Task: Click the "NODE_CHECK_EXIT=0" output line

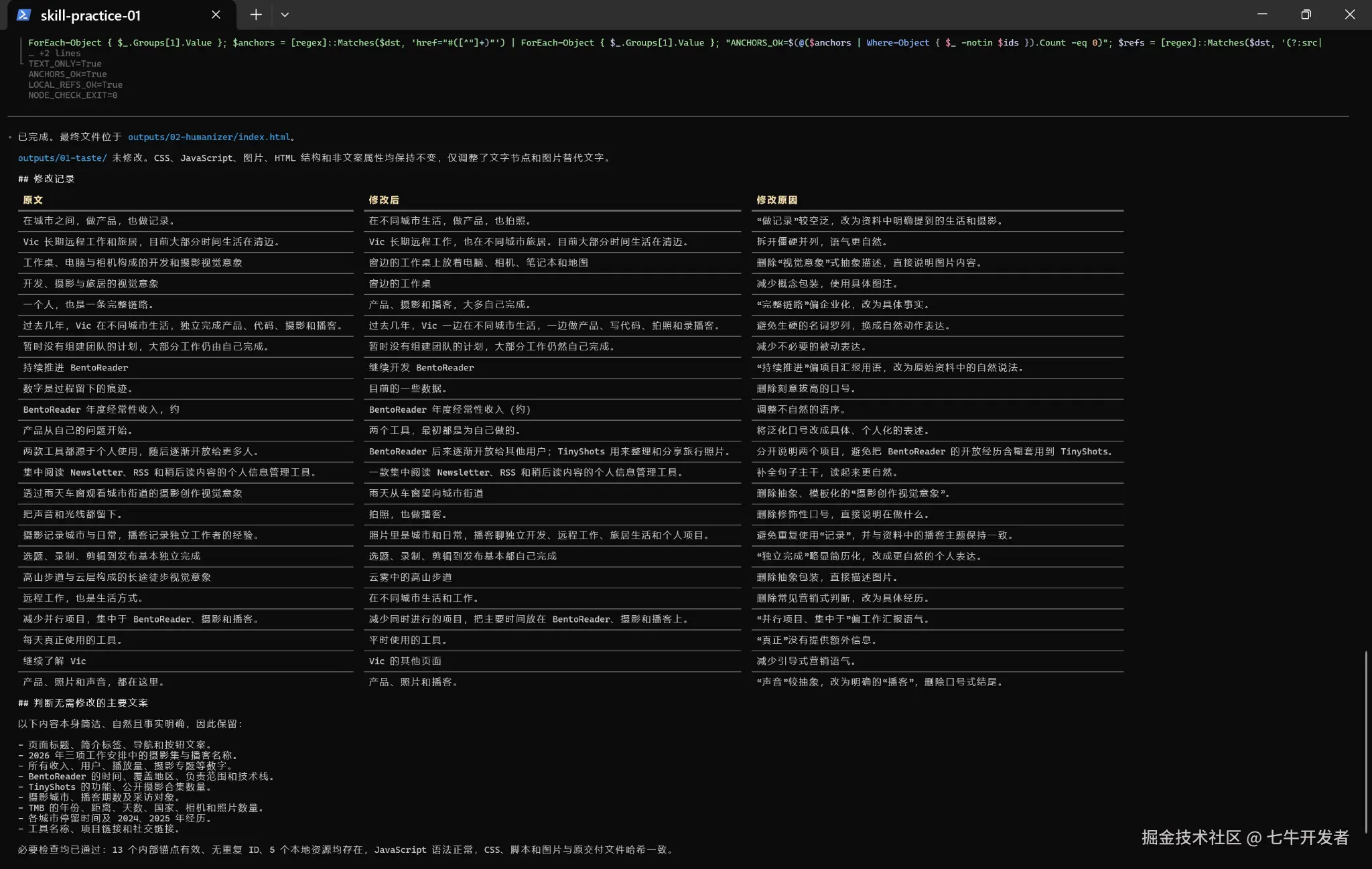Action: tap(73, 96)
